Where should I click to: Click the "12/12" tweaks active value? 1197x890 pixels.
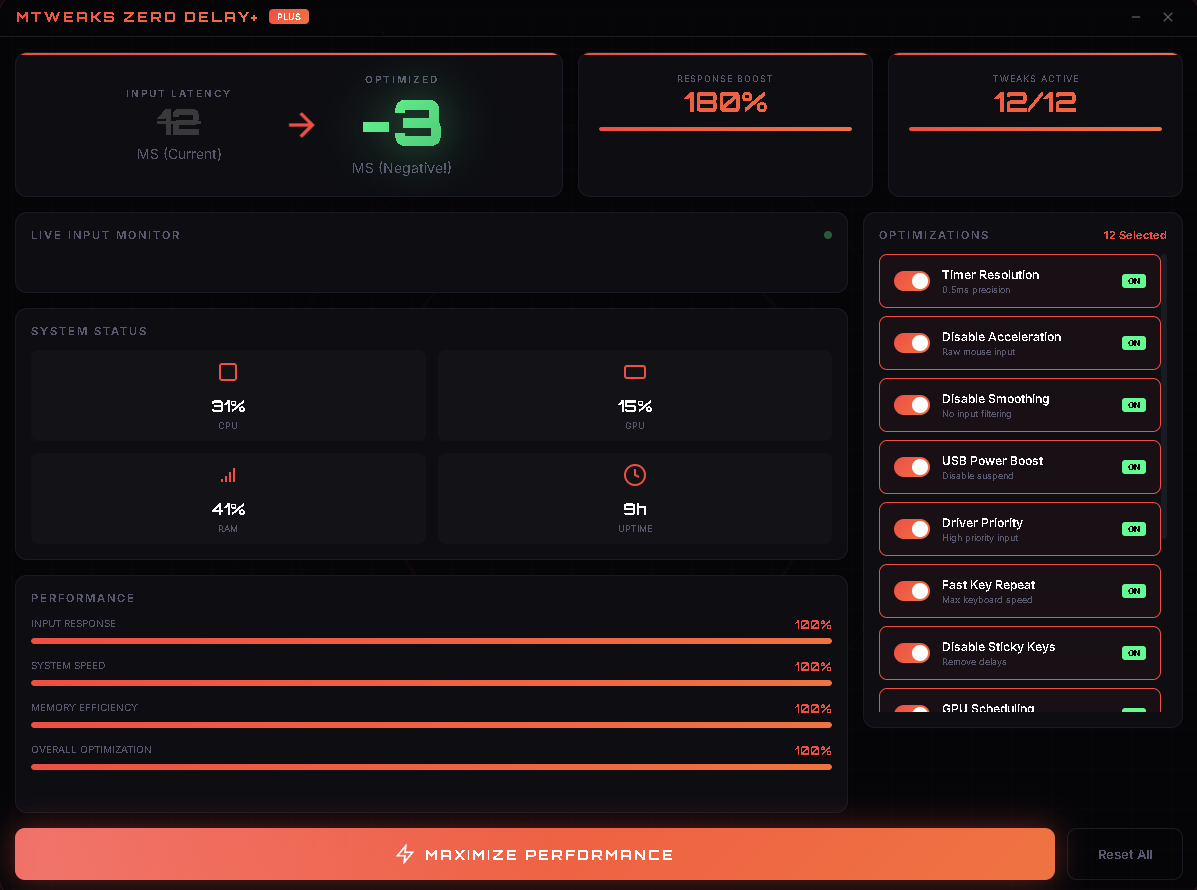tap(1035, 102)
